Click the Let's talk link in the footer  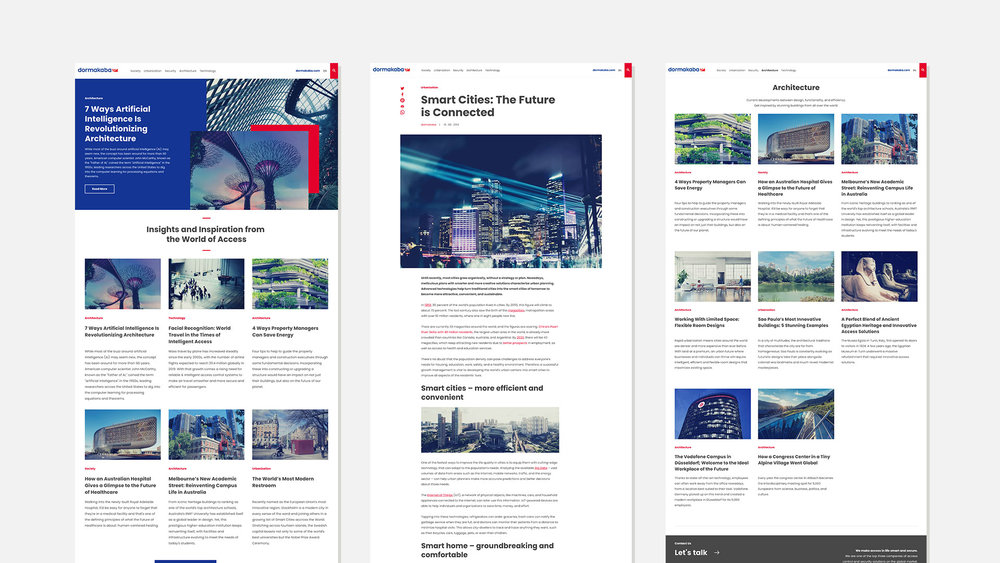691,553
